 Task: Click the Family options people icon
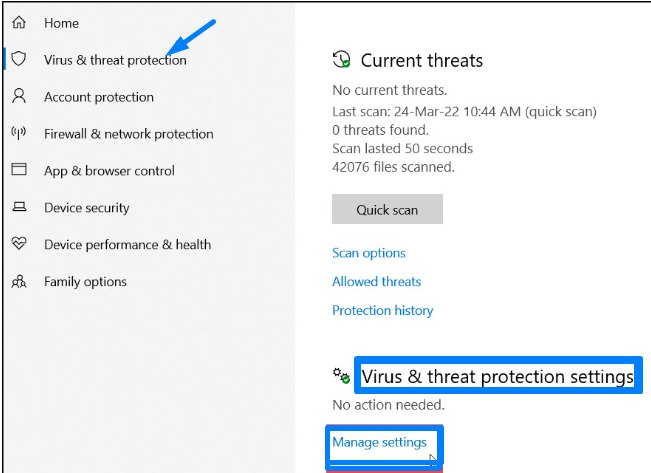tap(19, 282)
